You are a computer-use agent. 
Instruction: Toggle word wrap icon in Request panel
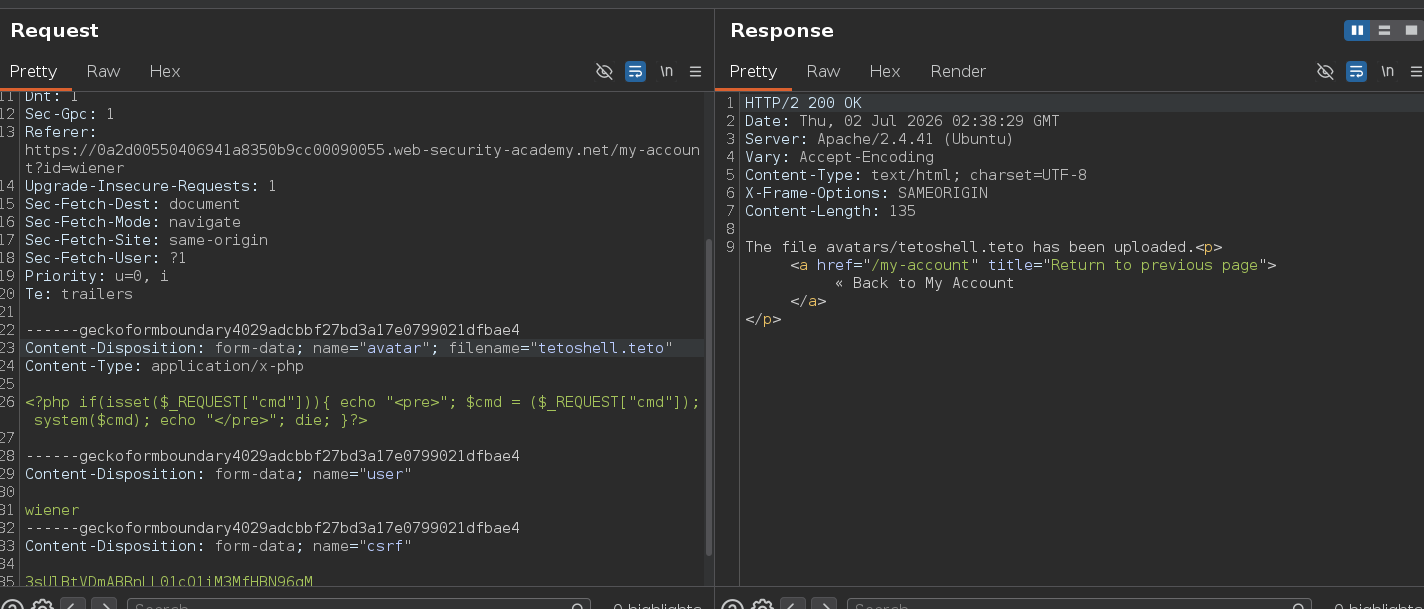(635, 71)
